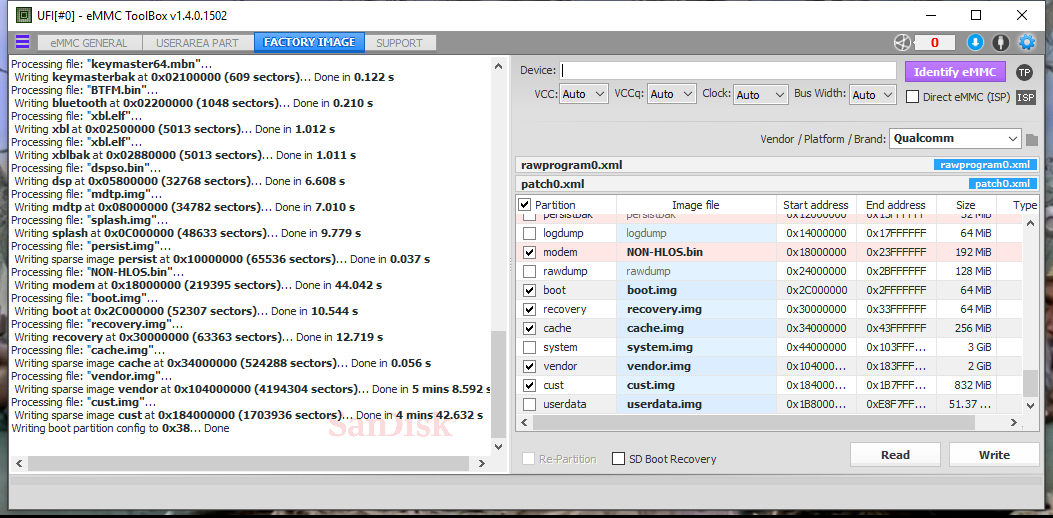Viewport: 1053px width, 518px height.
Task: Click the black circular adapter icon
Action: [x=1000, y=42]
